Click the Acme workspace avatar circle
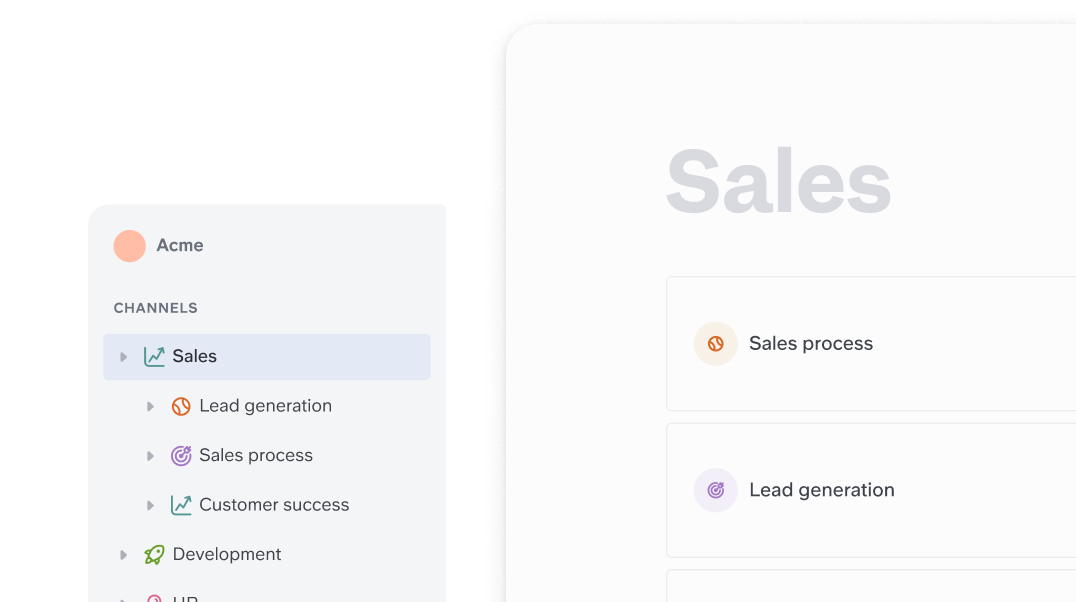Screen dimensions: 1076x602 [x=130, y=246]
